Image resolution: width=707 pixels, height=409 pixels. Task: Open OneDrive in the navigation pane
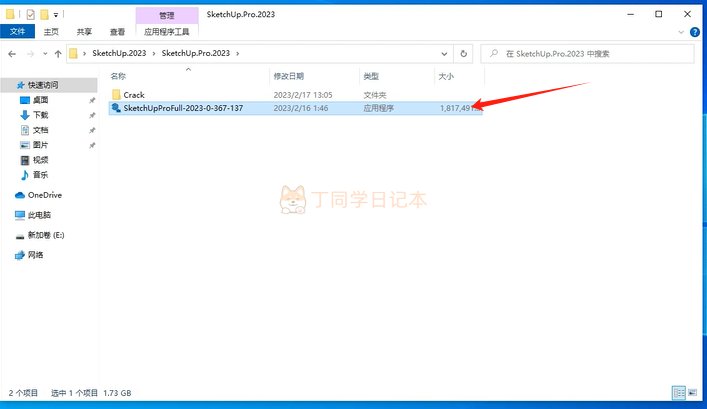(45, 195)
